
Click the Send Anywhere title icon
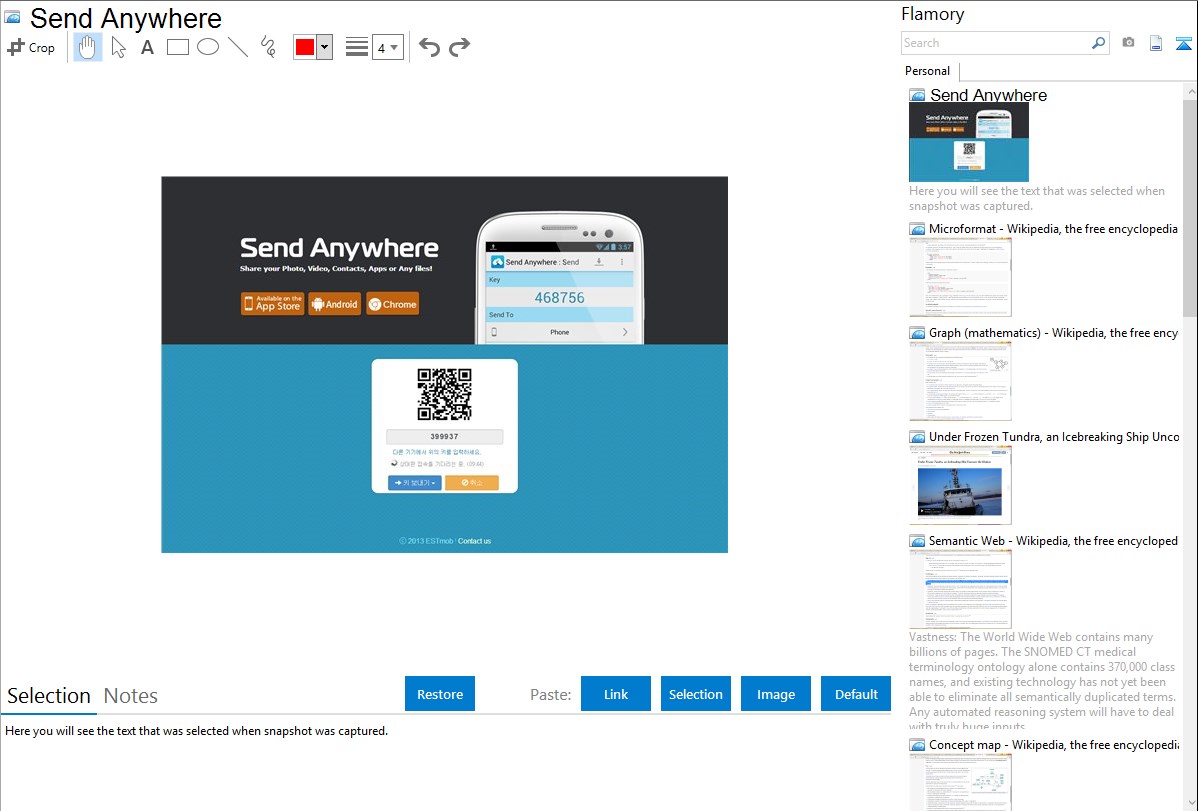(12, 17)
